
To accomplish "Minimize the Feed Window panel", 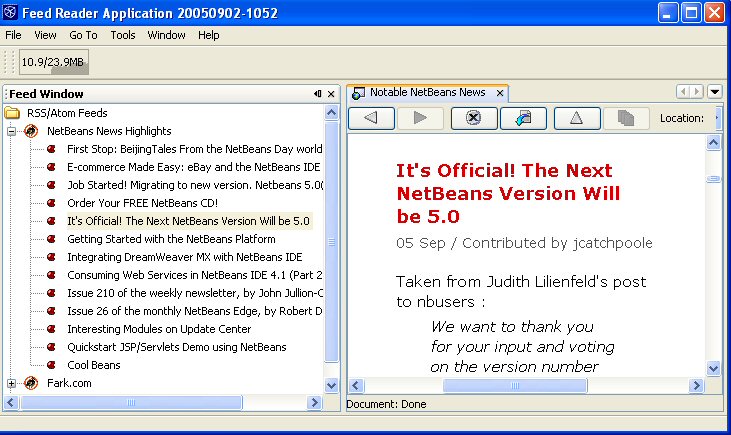I will pos(317,94).
